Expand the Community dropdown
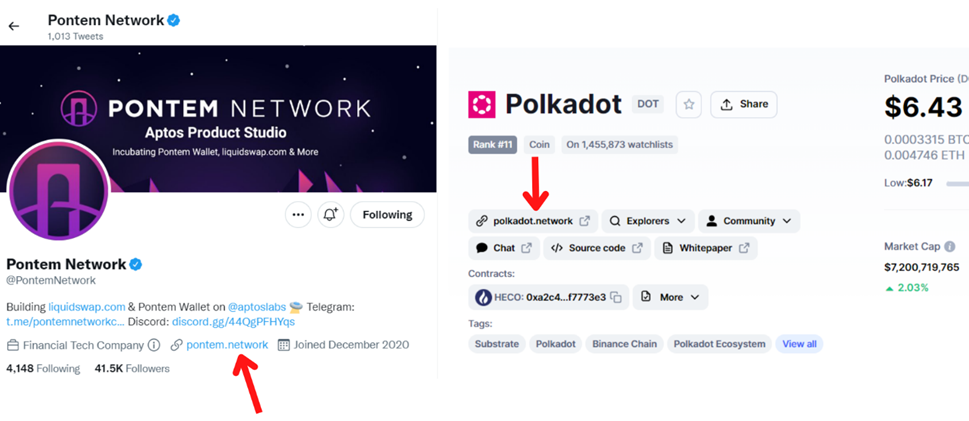The height and width of the screenshot is (421, 969). click(x=748, y=221)
